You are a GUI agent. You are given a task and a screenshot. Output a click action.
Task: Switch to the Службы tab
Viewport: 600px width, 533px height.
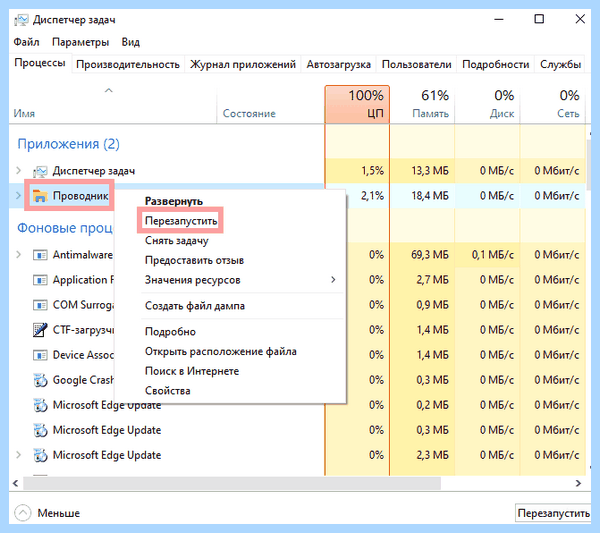click(561, 64)
